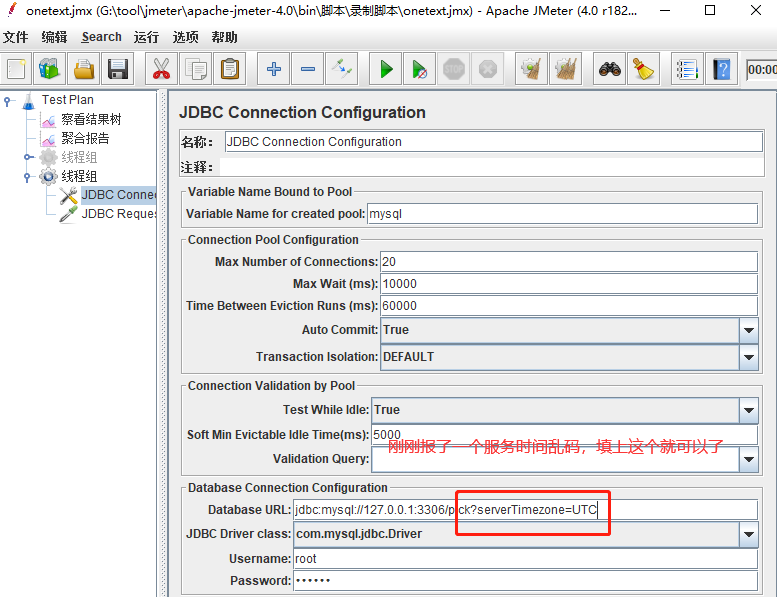Click the Database URL field
The width and height of the screenshot is (777, 597).
click(x=525, y=510)
